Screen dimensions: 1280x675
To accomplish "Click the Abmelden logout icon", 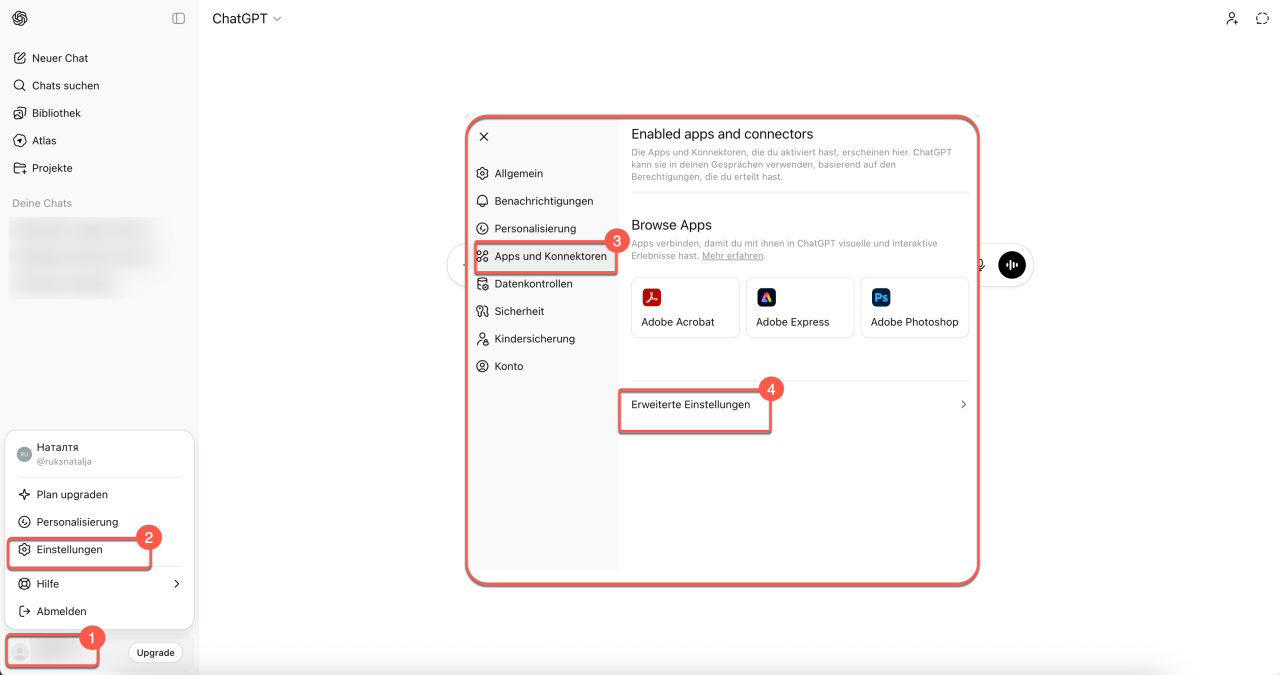I will [x=25, y=611].
